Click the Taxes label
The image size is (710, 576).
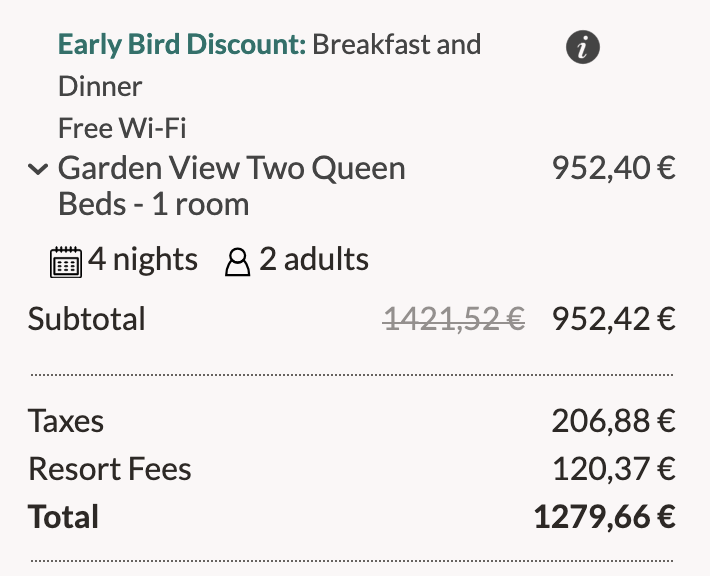[66, 421]
